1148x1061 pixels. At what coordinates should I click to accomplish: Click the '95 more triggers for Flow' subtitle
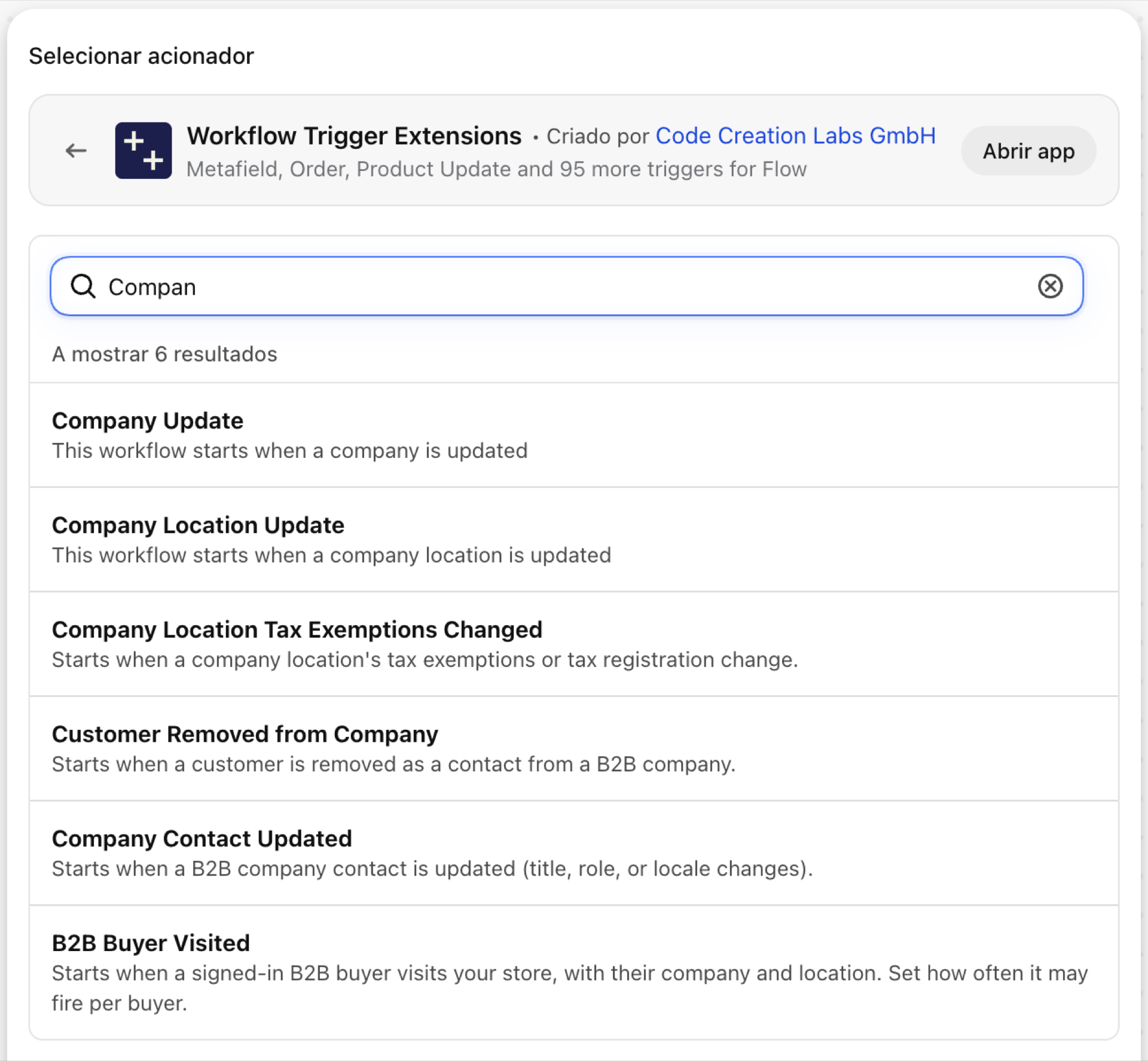coord(497,169)
